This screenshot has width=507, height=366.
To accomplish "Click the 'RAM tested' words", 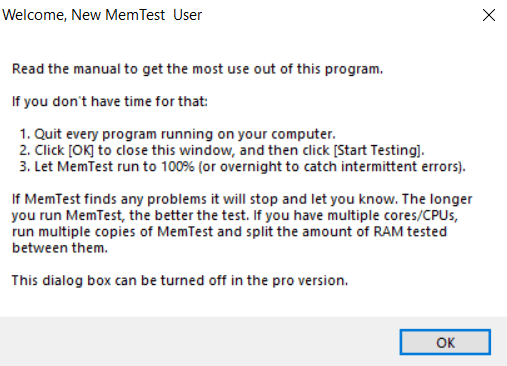I will point(410,232).
